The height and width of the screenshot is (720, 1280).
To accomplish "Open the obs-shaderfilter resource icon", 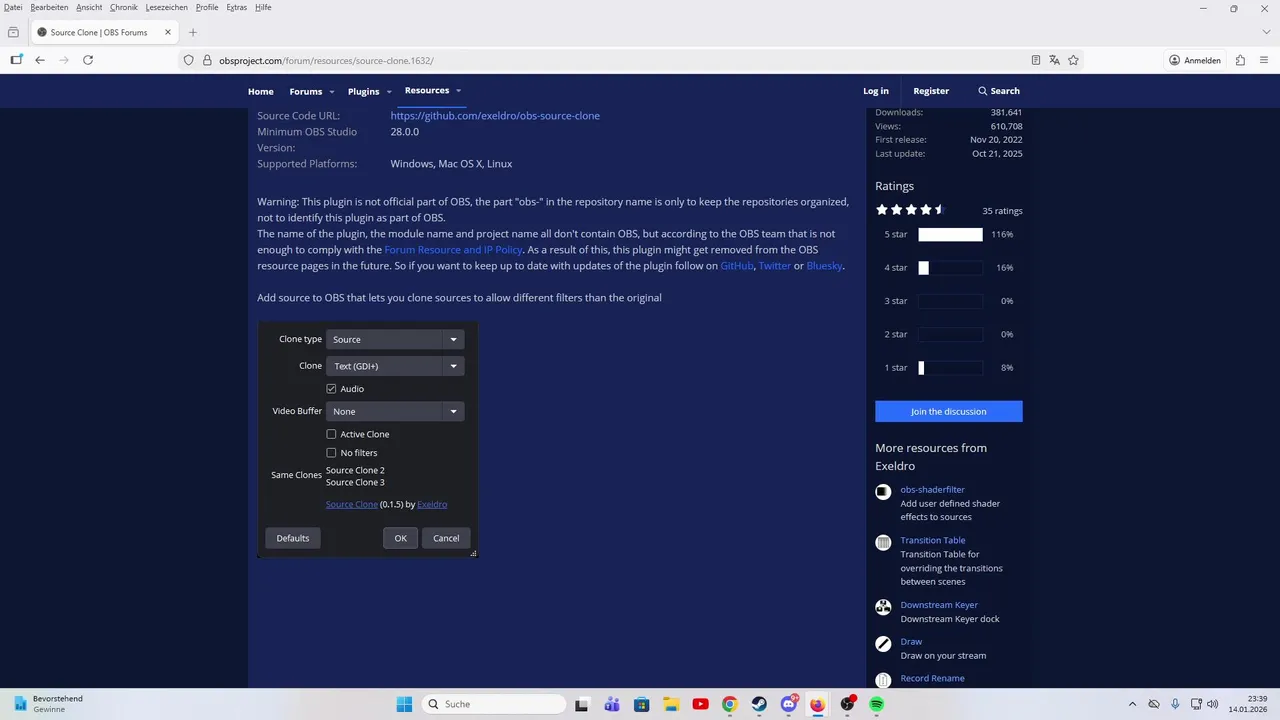I will pyautogui.click(x=883, y=491).
